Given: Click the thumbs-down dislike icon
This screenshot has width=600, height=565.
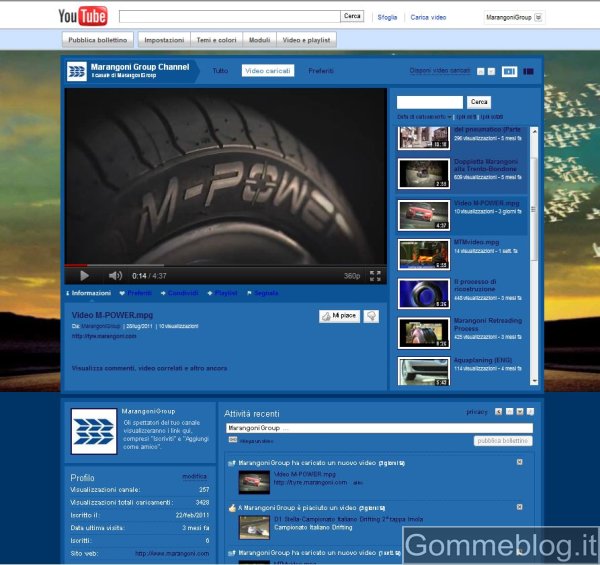Looking at the screenshot, I should click(371, 316).
